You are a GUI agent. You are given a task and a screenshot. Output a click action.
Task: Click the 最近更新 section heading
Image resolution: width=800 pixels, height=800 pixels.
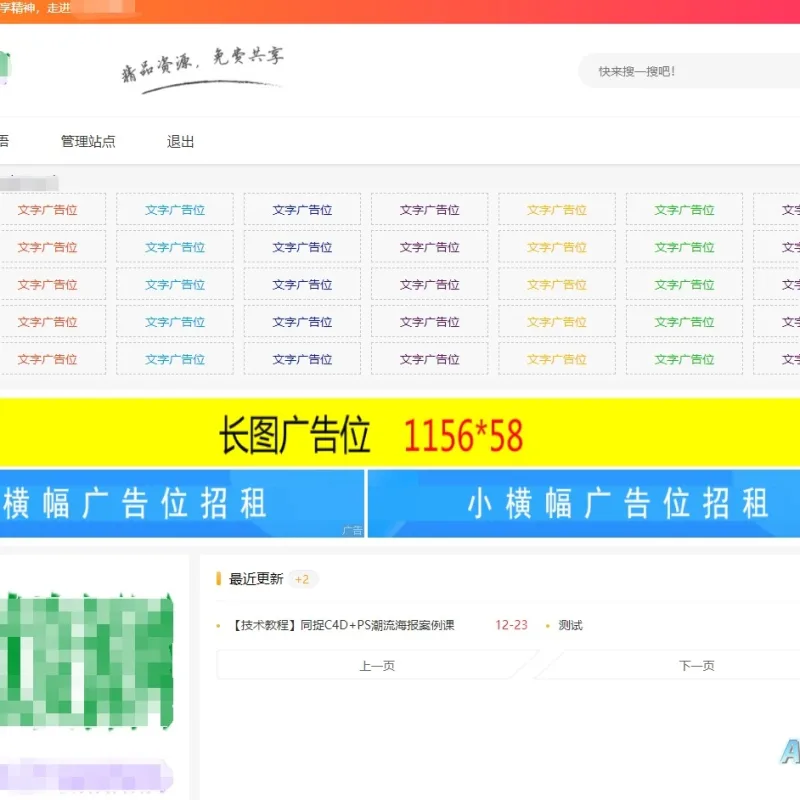(256, 579)
